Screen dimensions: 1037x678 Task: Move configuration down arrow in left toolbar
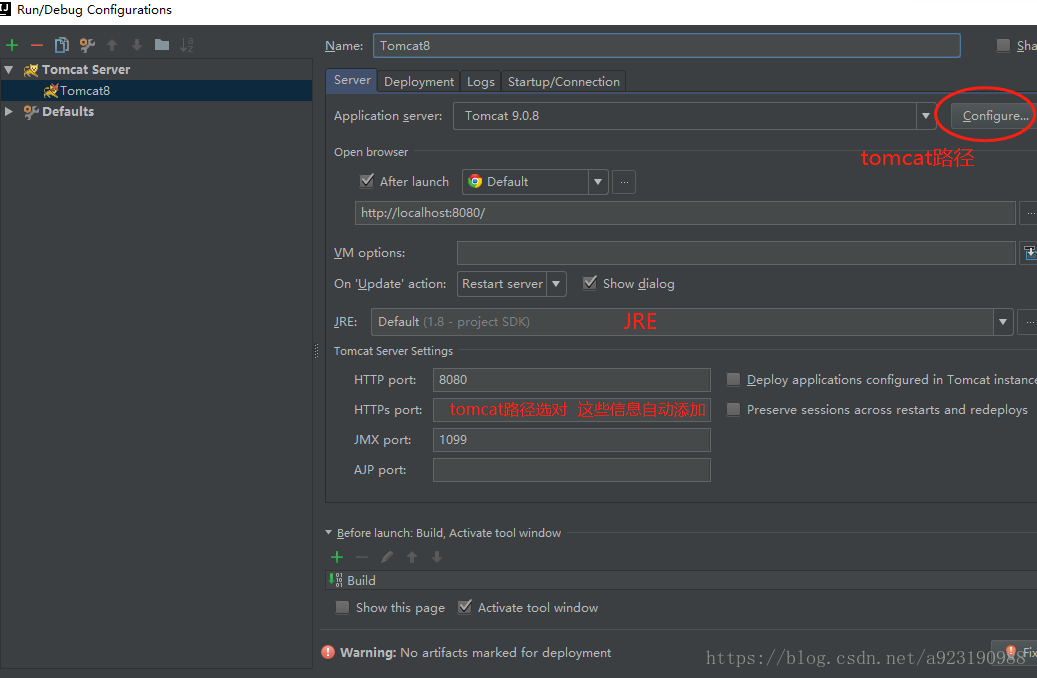pos(137,45)
